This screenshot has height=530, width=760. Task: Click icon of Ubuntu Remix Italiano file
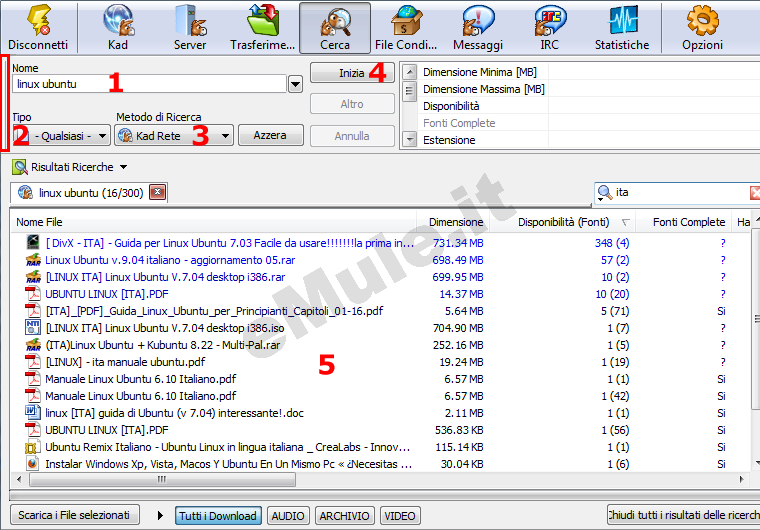pyautogui.click(x=32, y=447)
